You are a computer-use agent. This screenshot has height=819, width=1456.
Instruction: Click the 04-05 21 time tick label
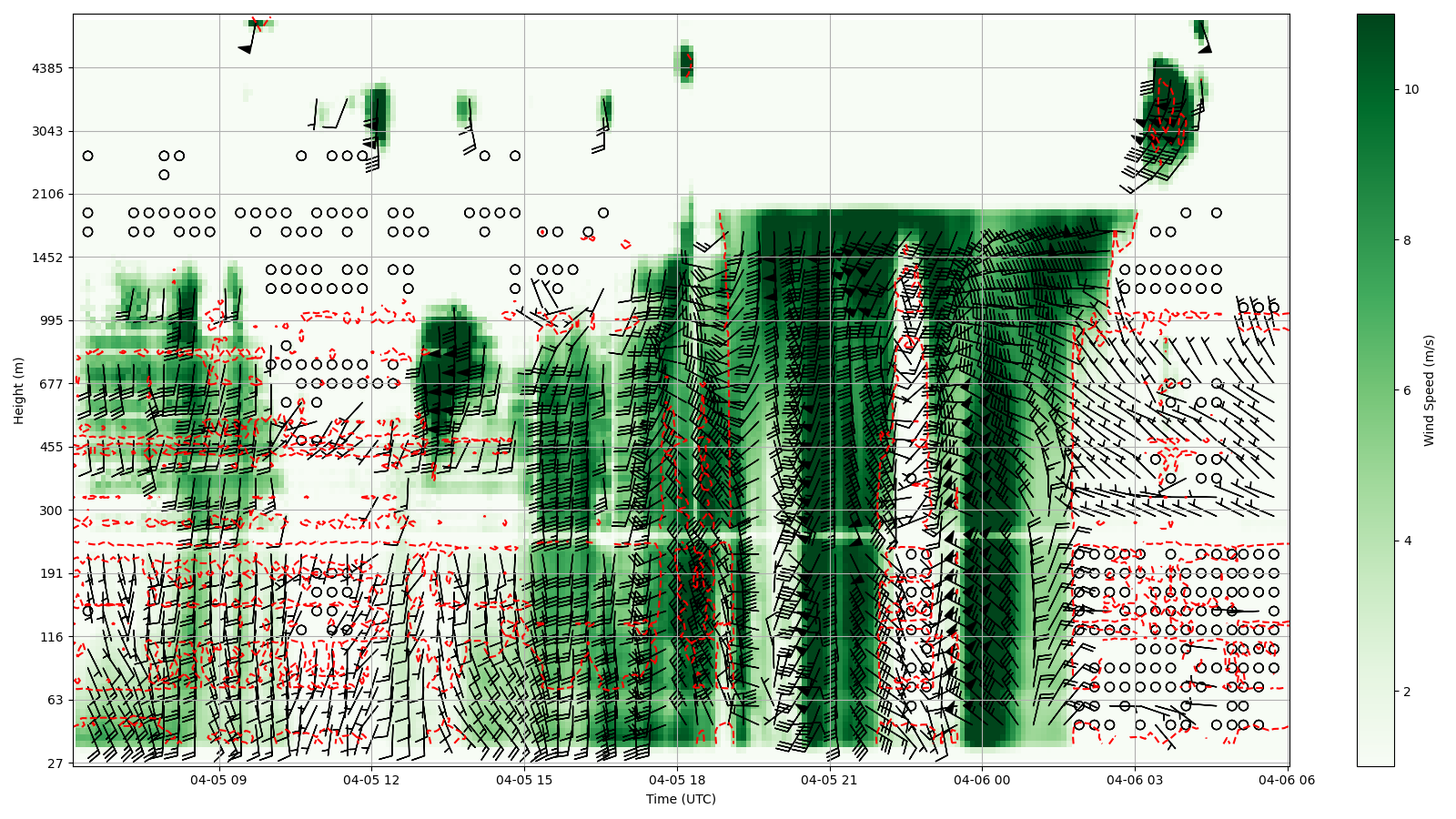pos(829,780)
